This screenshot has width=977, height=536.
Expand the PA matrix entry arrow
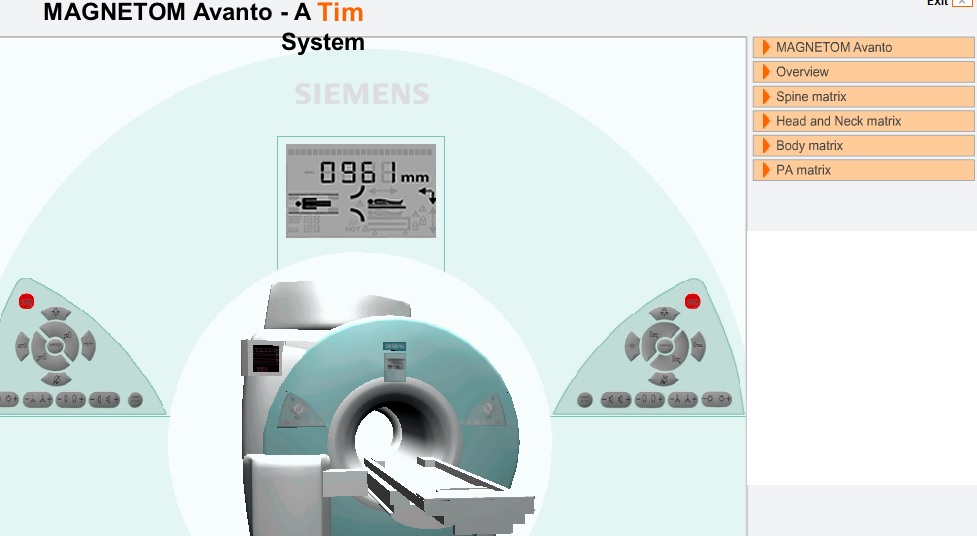766,170
